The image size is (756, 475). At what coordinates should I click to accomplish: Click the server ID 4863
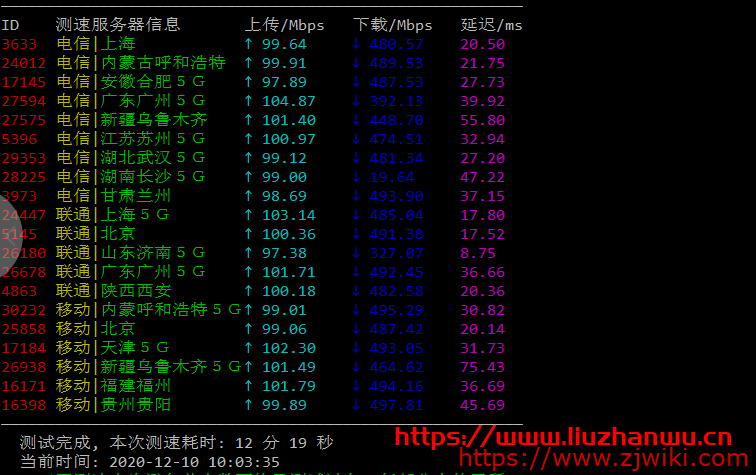coord(21,291)
